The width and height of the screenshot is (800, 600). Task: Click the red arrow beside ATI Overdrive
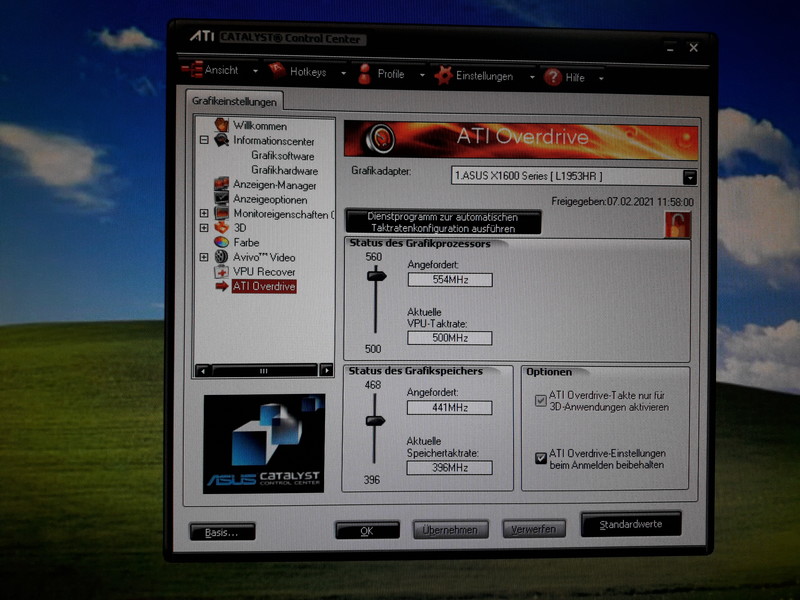pos(222,286)
